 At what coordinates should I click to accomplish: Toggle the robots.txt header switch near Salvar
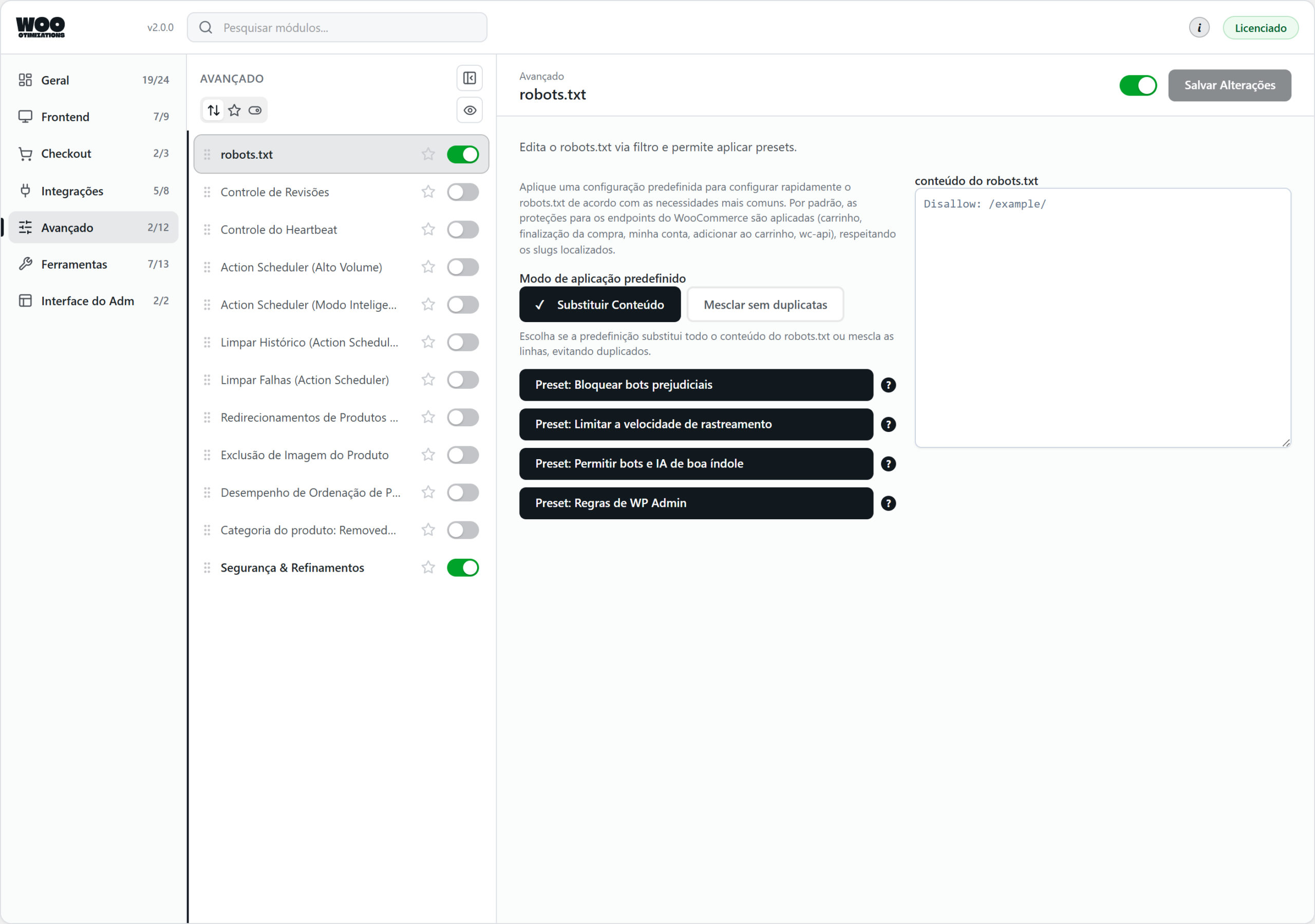point(1137,85)
